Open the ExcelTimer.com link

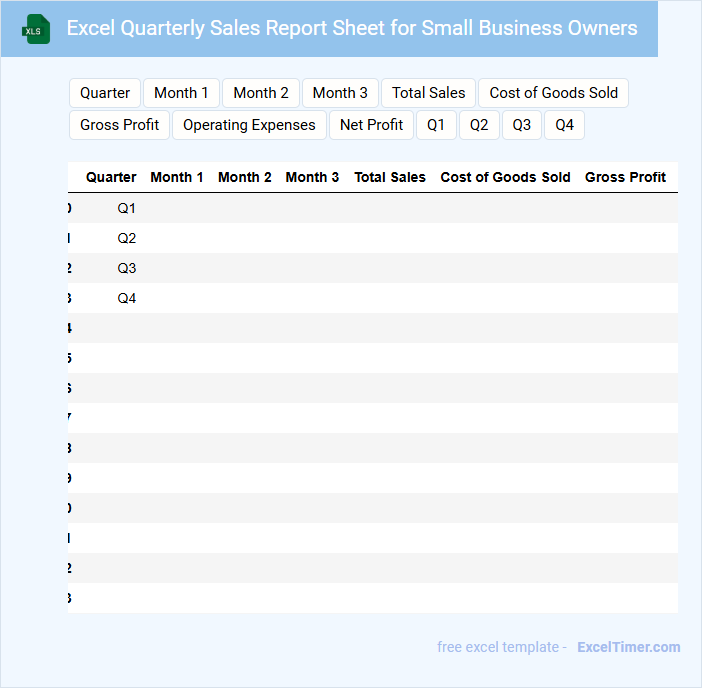pyautogui.click(x=628, y=647)
